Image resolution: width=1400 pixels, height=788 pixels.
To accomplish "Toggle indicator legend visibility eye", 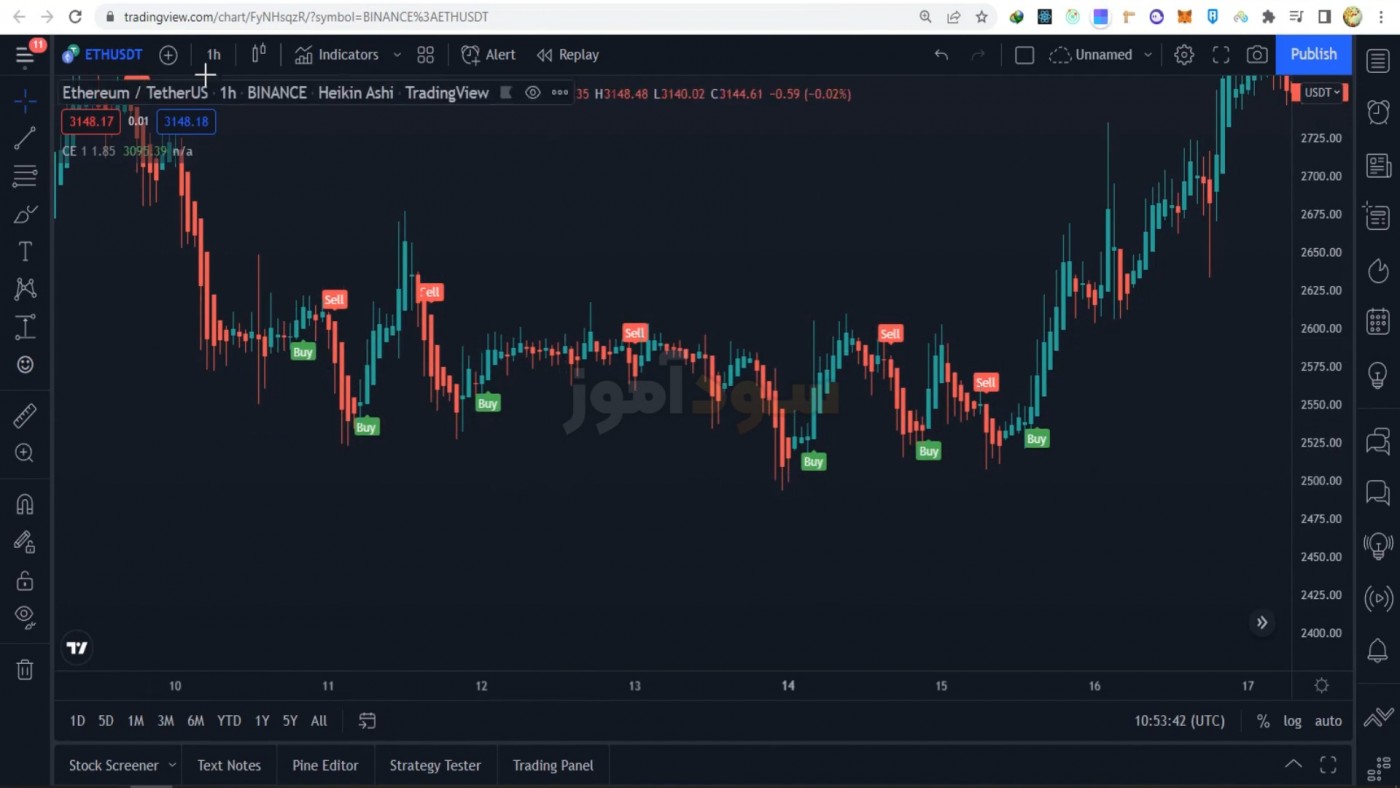I will click(533, 93).
